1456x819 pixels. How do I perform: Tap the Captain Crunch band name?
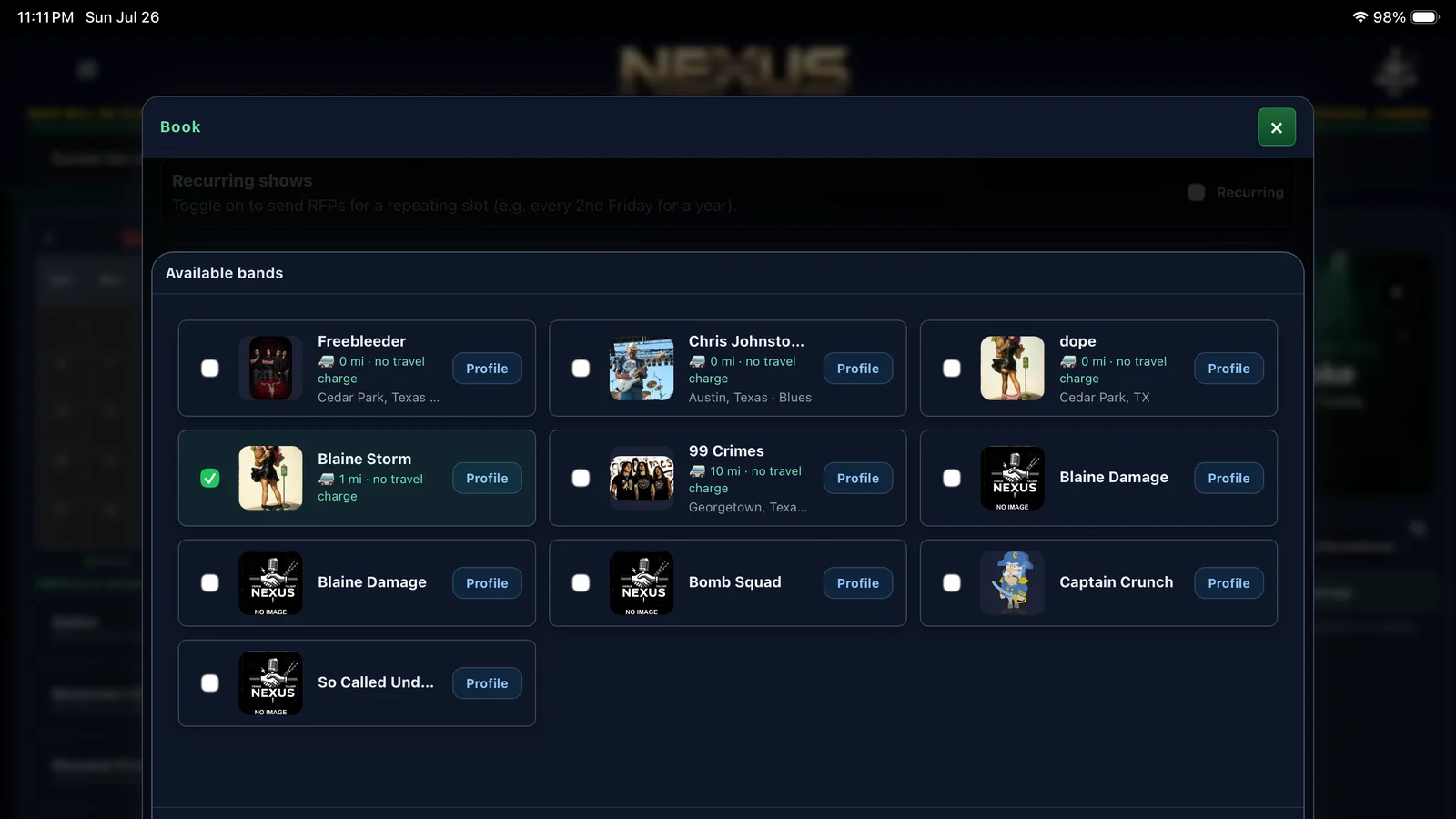click(1116, 582)
